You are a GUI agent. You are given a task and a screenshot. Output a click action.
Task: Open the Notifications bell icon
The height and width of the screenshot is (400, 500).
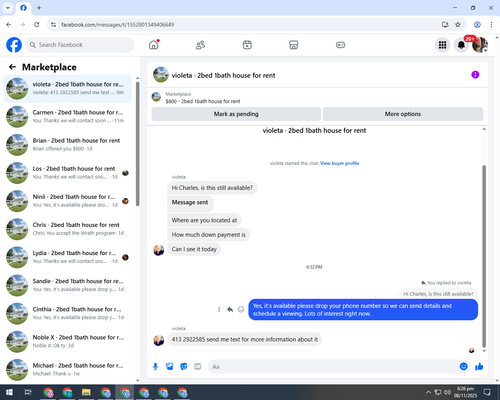point(461,45)
